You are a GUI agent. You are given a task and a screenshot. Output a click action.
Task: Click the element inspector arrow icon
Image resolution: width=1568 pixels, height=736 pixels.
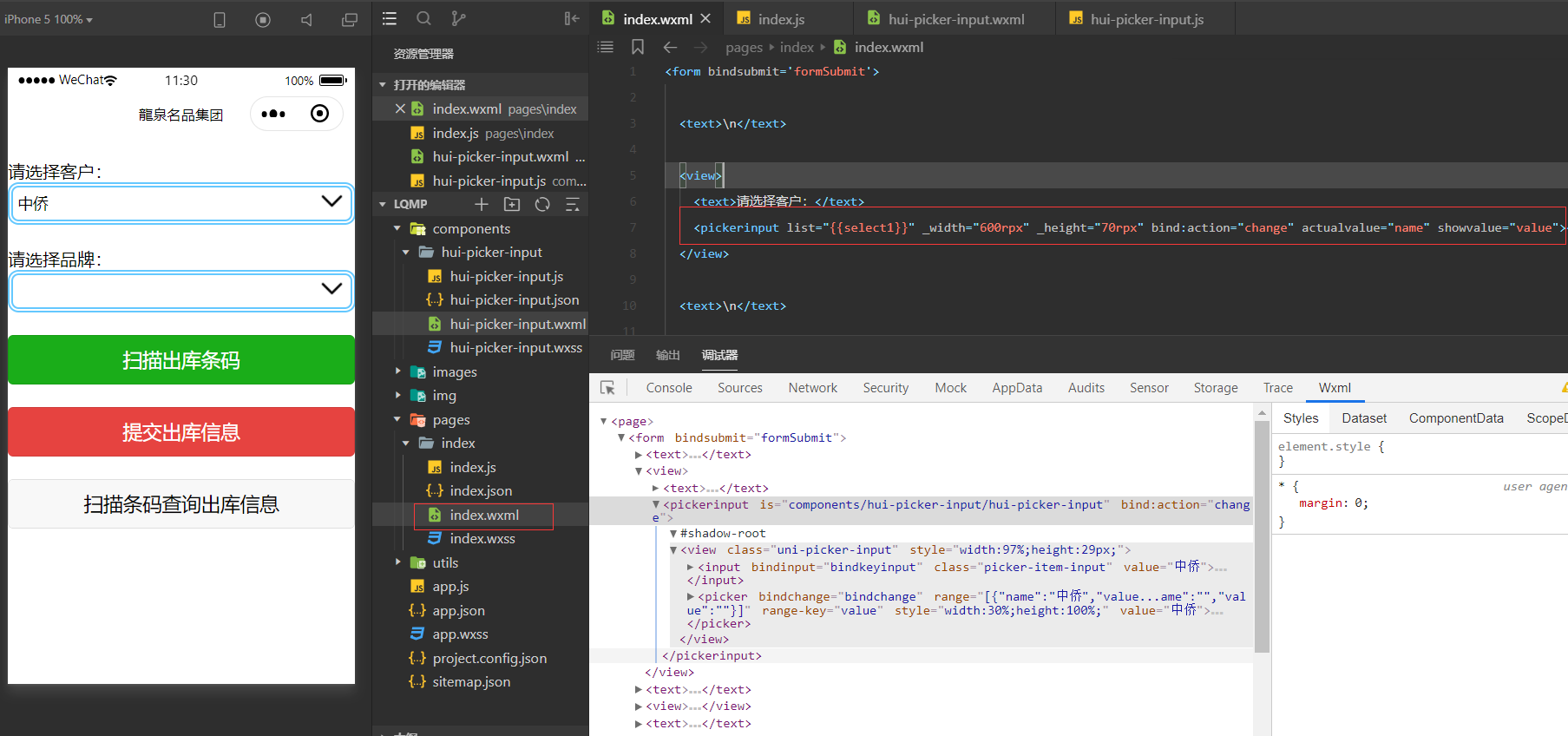coord(607,388)
